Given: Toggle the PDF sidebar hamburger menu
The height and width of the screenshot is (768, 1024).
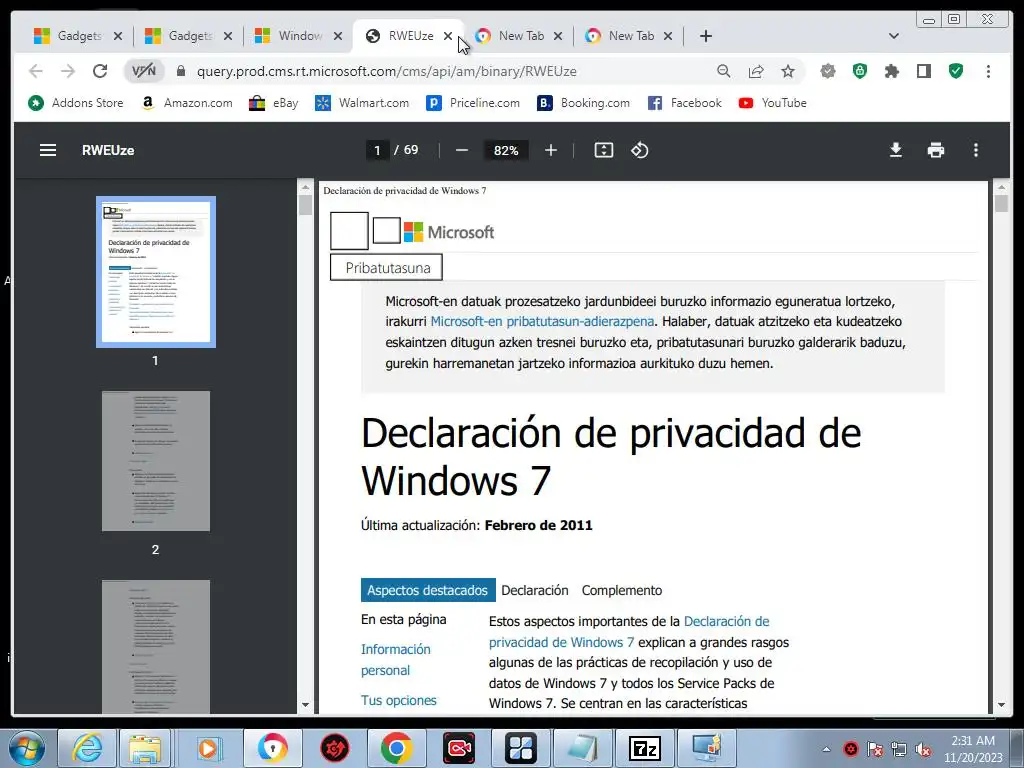Looking at the screenshot, I should coord(48,150).
